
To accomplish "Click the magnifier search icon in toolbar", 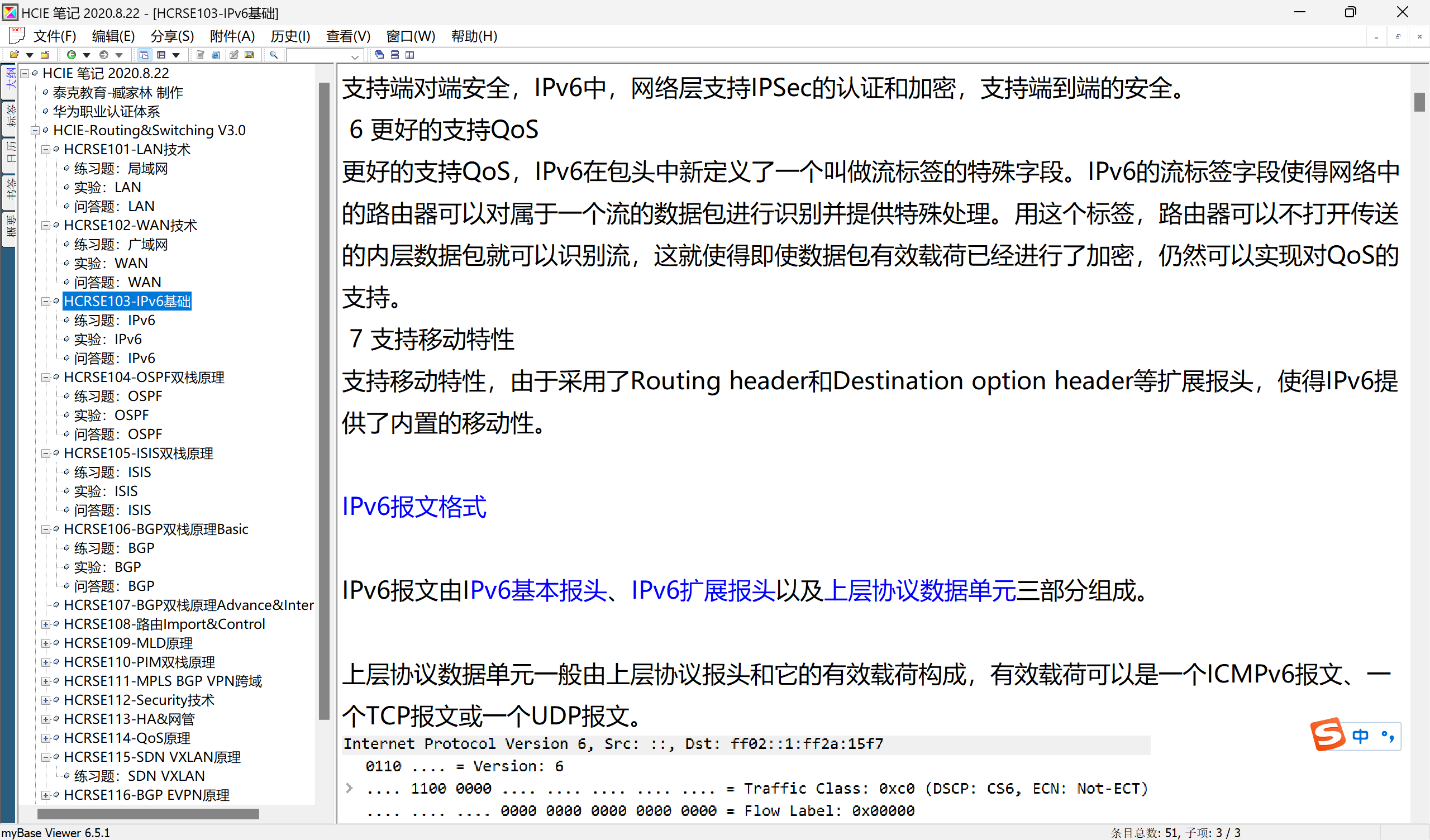I will pyautogui.click(x=274, y=55).
